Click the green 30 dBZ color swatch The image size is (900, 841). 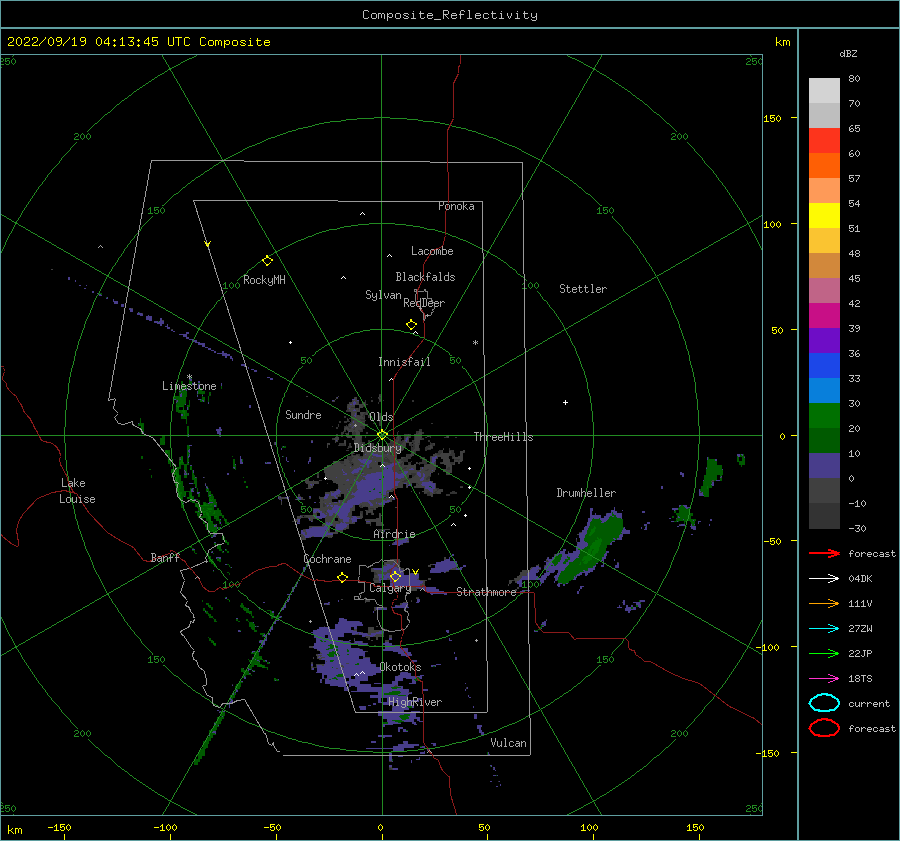[824, 415]
